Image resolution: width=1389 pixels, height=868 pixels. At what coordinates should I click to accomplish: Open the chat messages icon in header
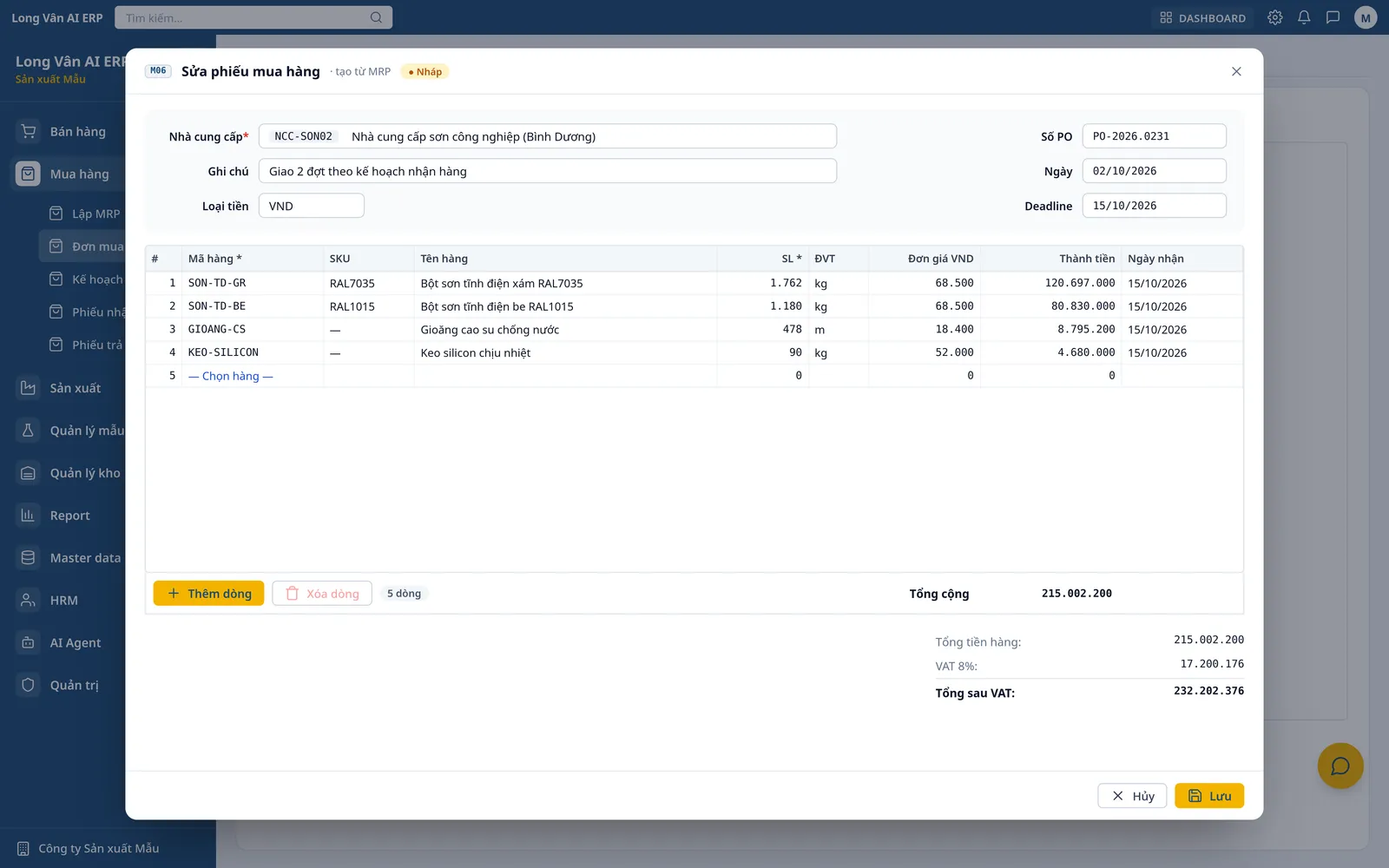click(x=1333, y=17)
